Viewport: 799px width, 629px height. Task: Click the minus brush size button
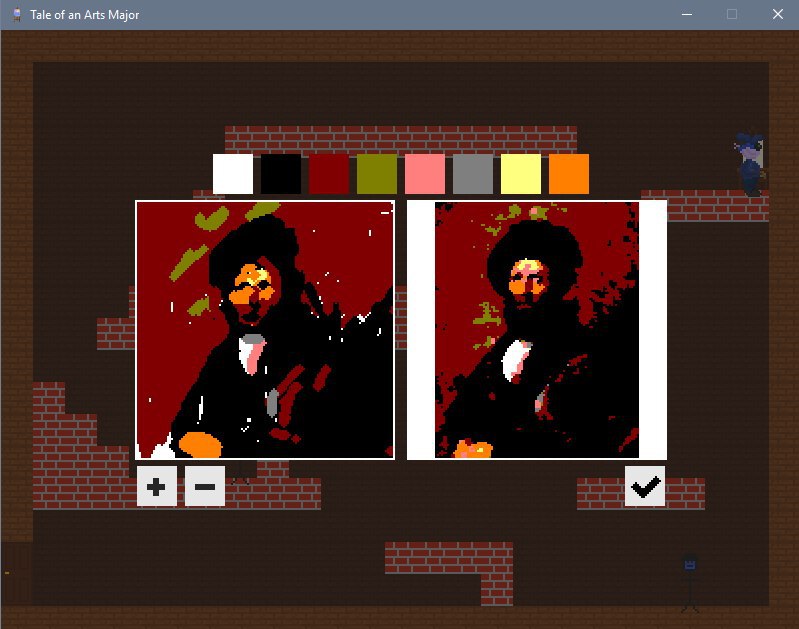204,486
